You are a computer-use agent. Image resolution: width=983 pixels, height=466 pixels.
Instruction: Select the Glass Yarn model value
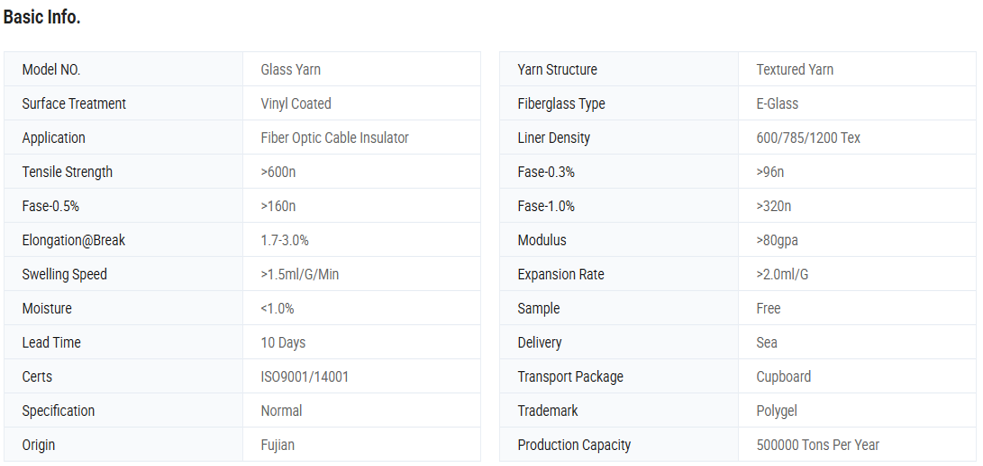click(x=290, y=69)
